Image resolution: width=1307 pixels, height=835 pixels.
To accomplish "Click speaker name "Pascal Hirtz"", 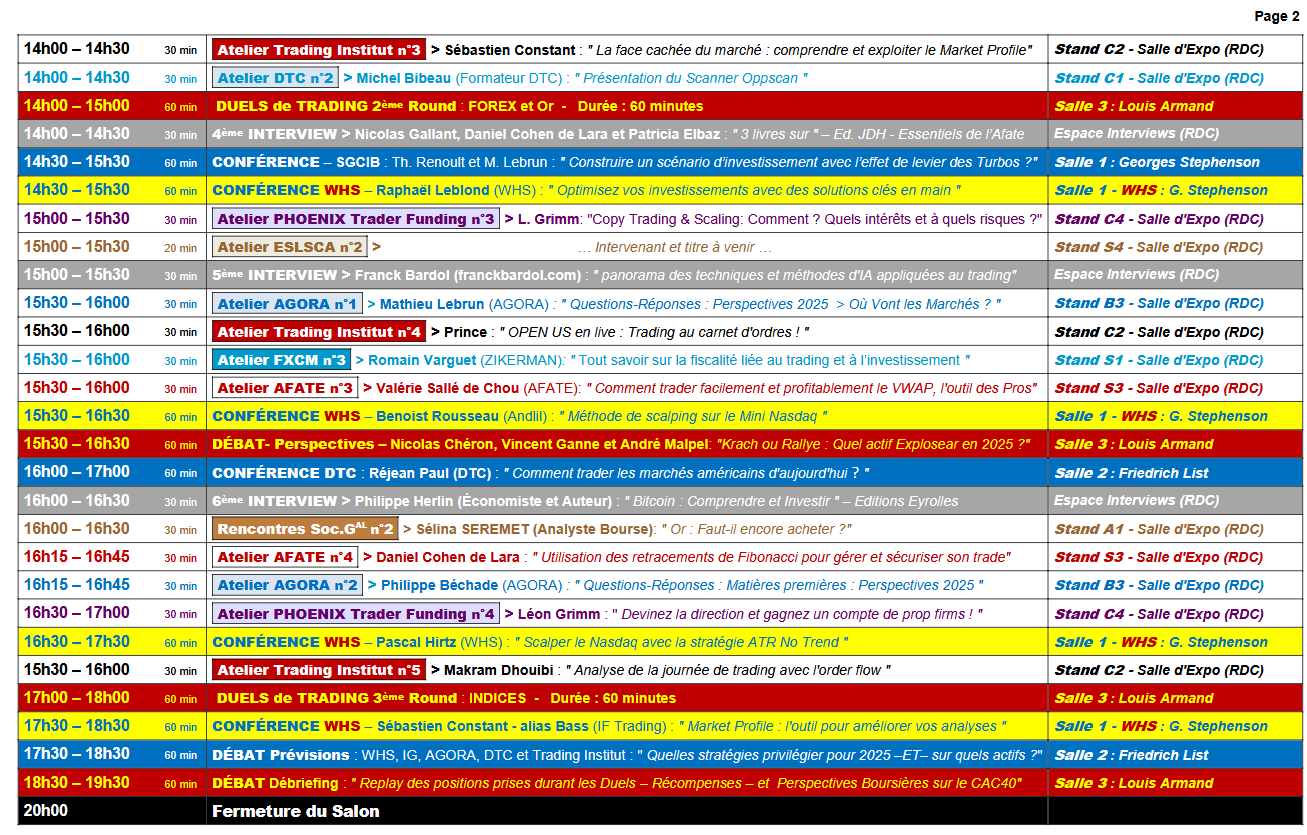I will click(x=416, y=642).
